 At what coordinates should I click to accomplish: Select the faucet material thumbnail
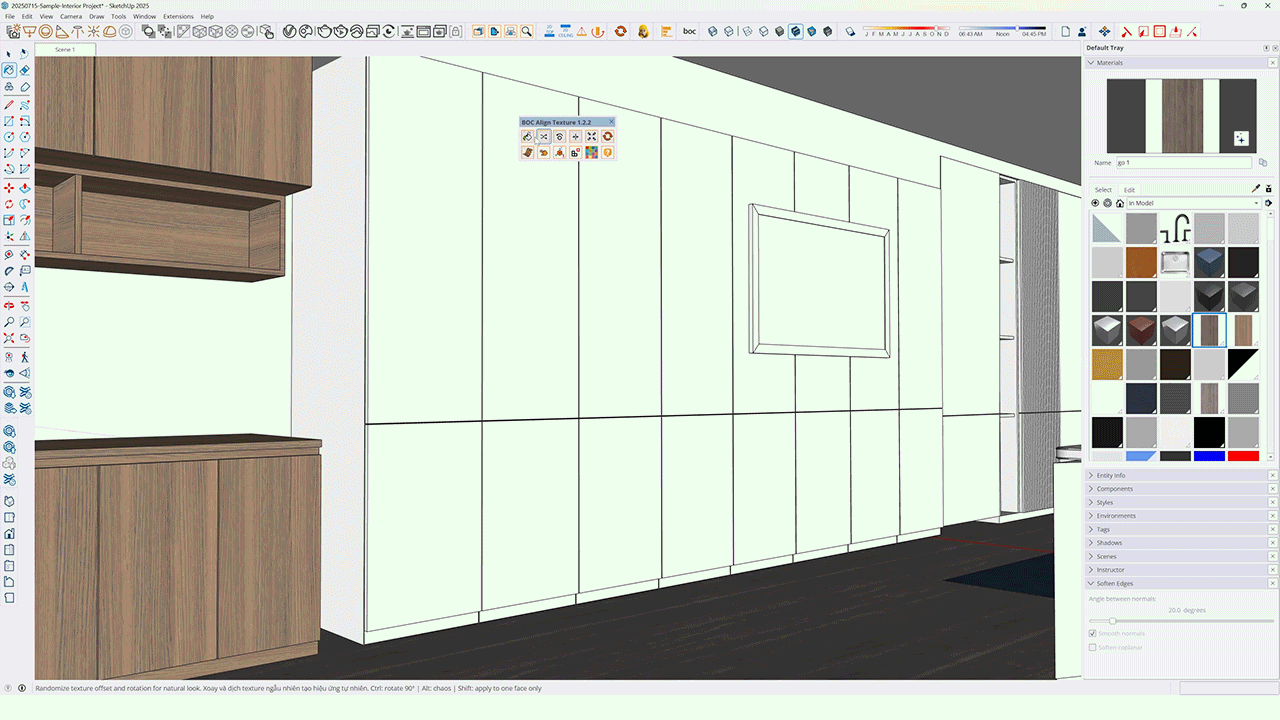click(x=1175, y=228)
